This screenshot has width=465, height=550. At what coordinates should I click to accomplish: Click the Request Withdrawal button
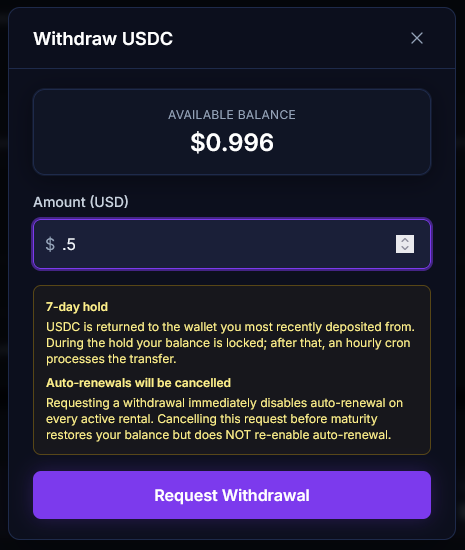[232, 495]
